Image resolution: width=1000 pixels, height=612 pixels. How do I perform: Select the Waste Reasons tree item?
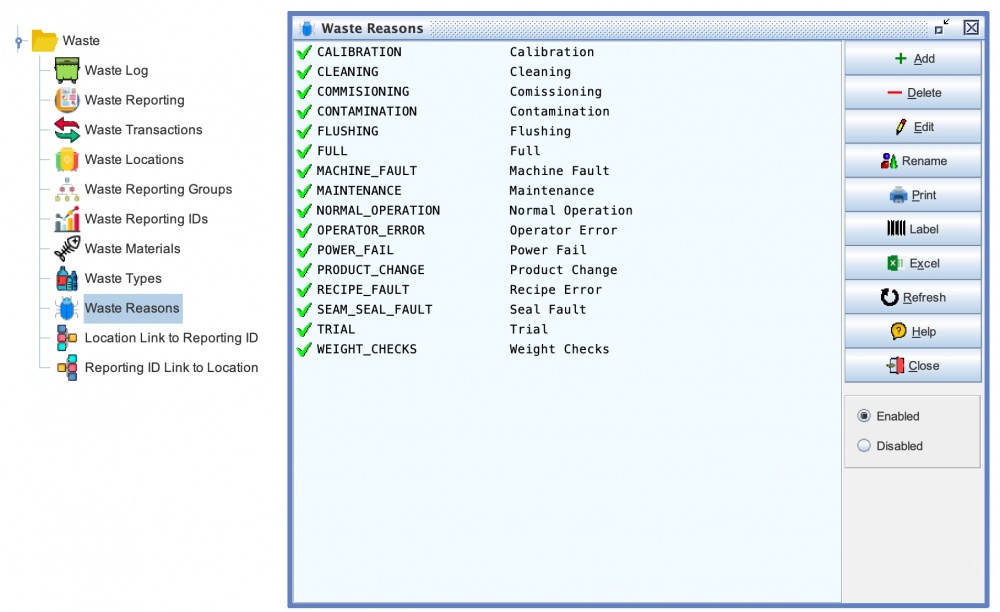(x=132, y=308)
